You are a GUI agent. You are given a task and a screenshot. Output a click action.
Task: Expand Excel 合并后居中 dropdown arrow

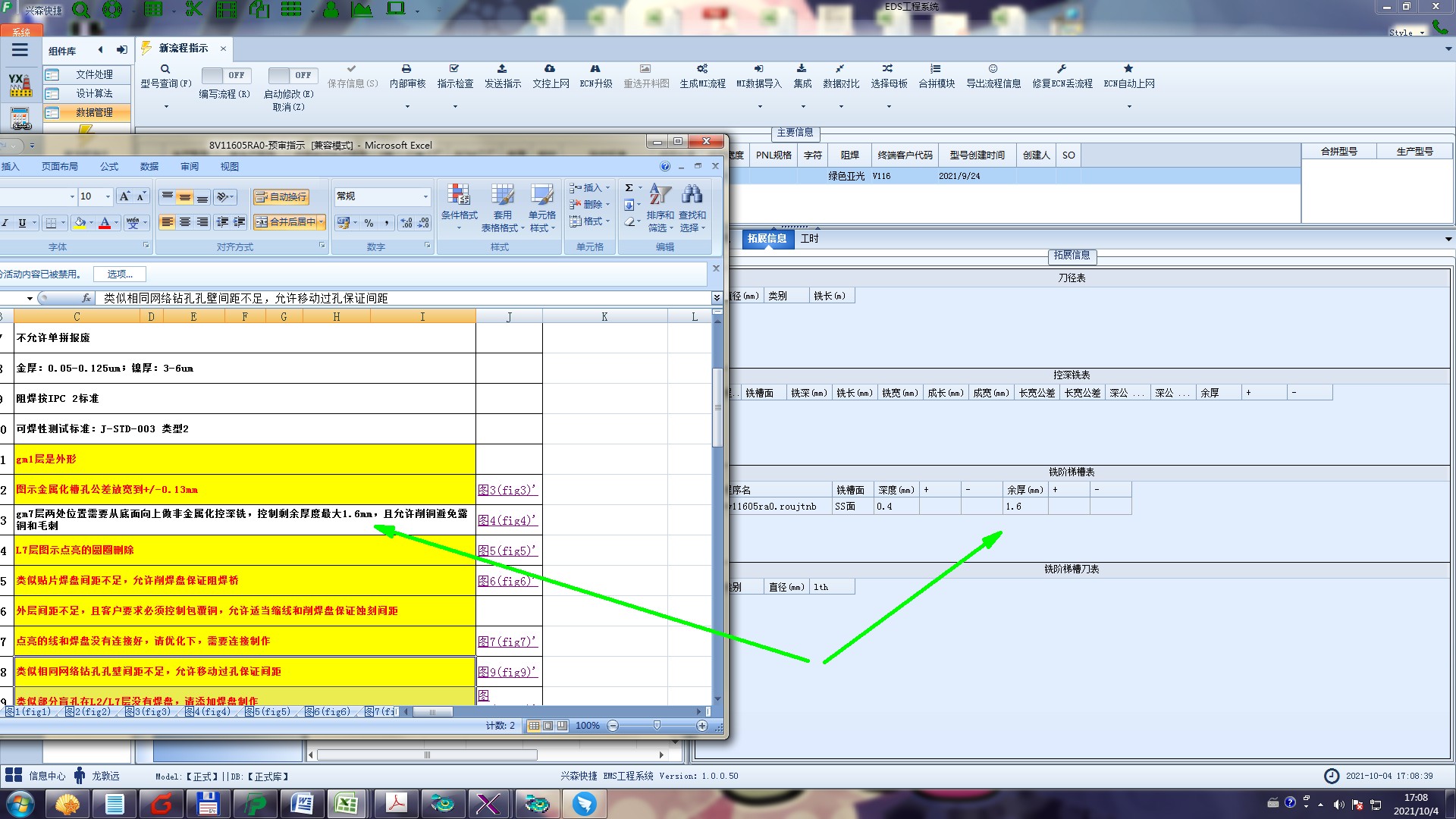(x=322, y=222)
